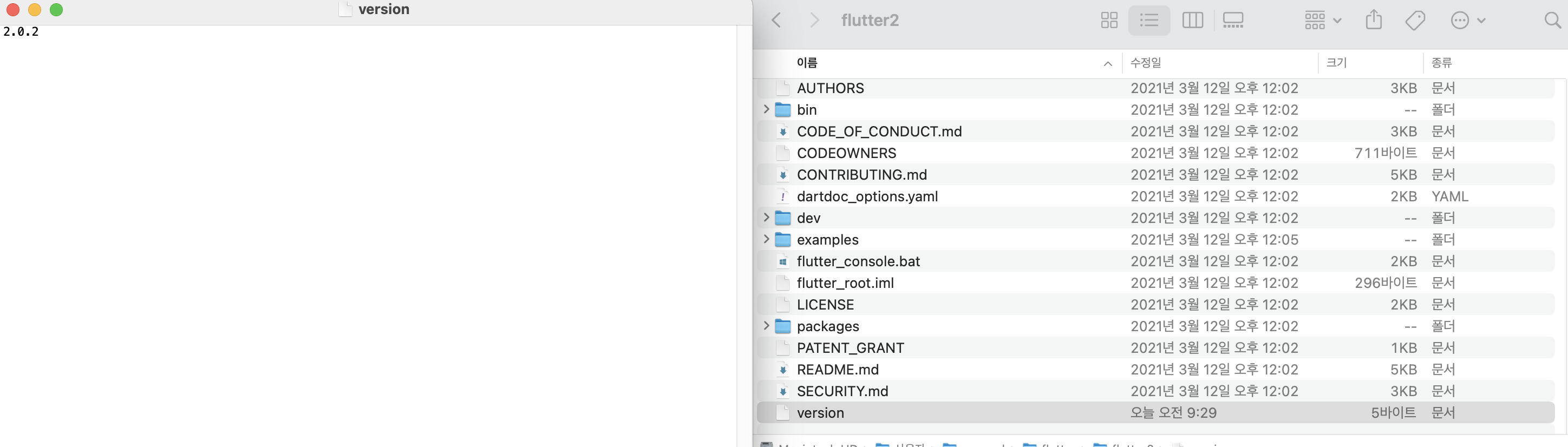1568x447 pixels.
Task: Sort by the 종류 column header
Action: 1441,63
